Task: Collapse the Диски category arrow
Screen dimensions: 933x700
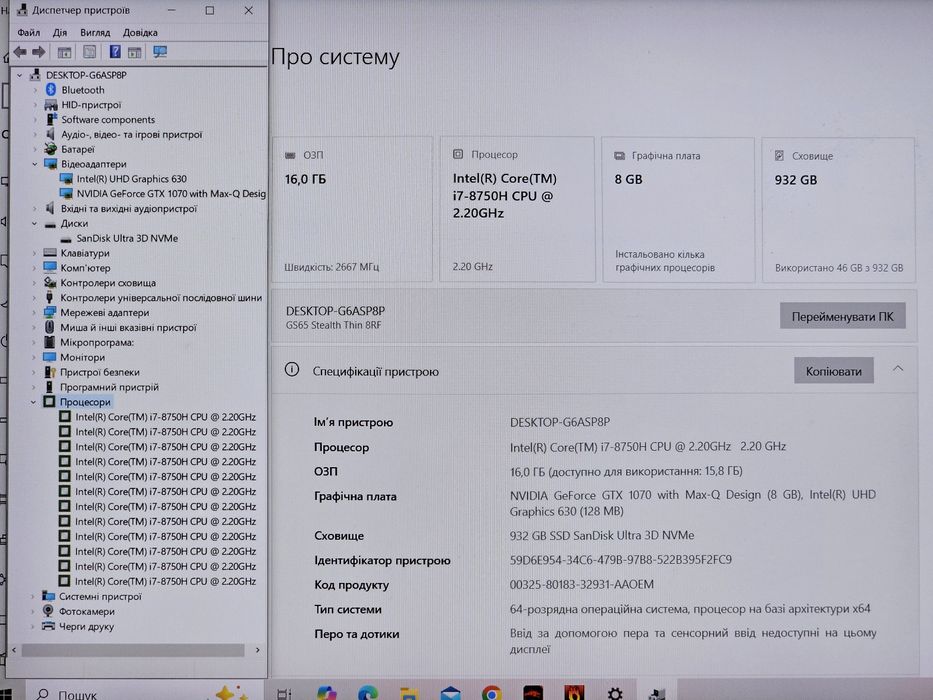Action: point(35,224)
